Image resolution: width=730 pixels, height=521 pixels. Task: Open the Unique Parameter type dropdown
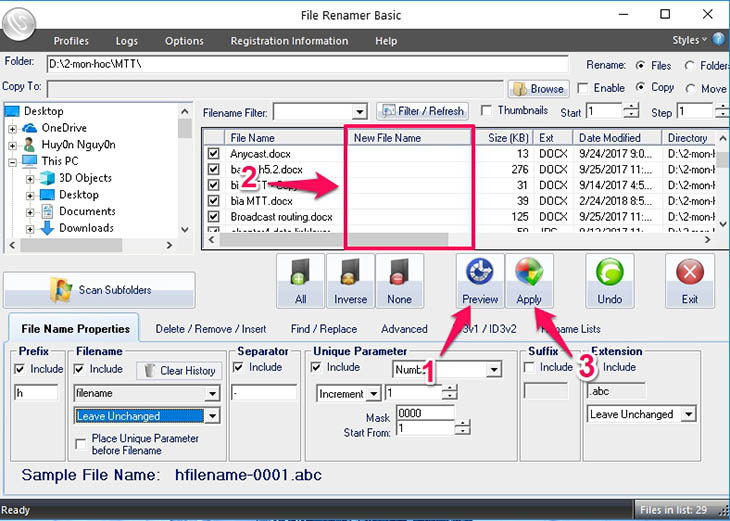pyautogui.click(x=493, y=370)
